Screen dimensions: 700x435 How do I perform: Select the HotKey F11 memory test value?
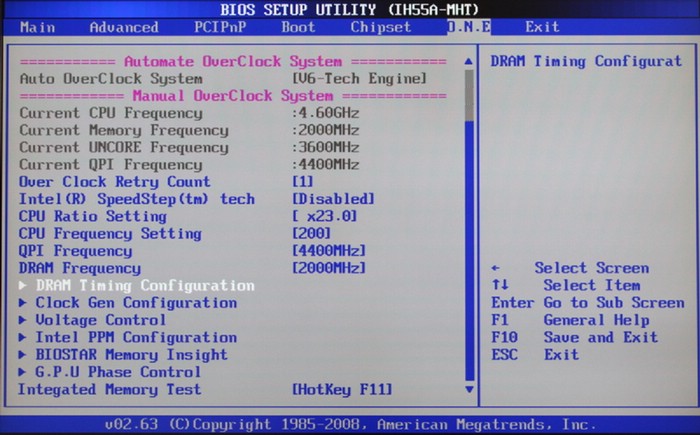[x=342, y=389]
